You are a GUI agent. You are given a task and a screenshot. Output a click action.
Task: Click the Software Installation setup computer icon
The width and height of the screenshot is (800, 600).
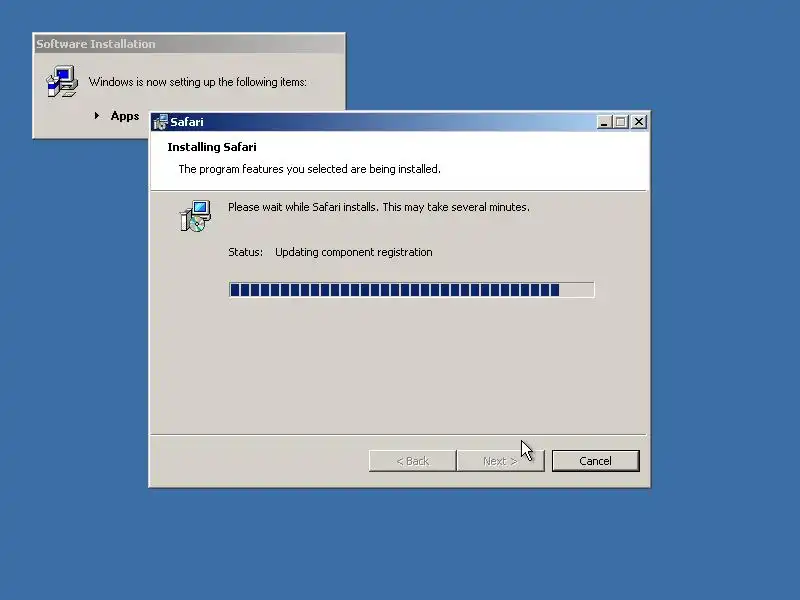62,82
